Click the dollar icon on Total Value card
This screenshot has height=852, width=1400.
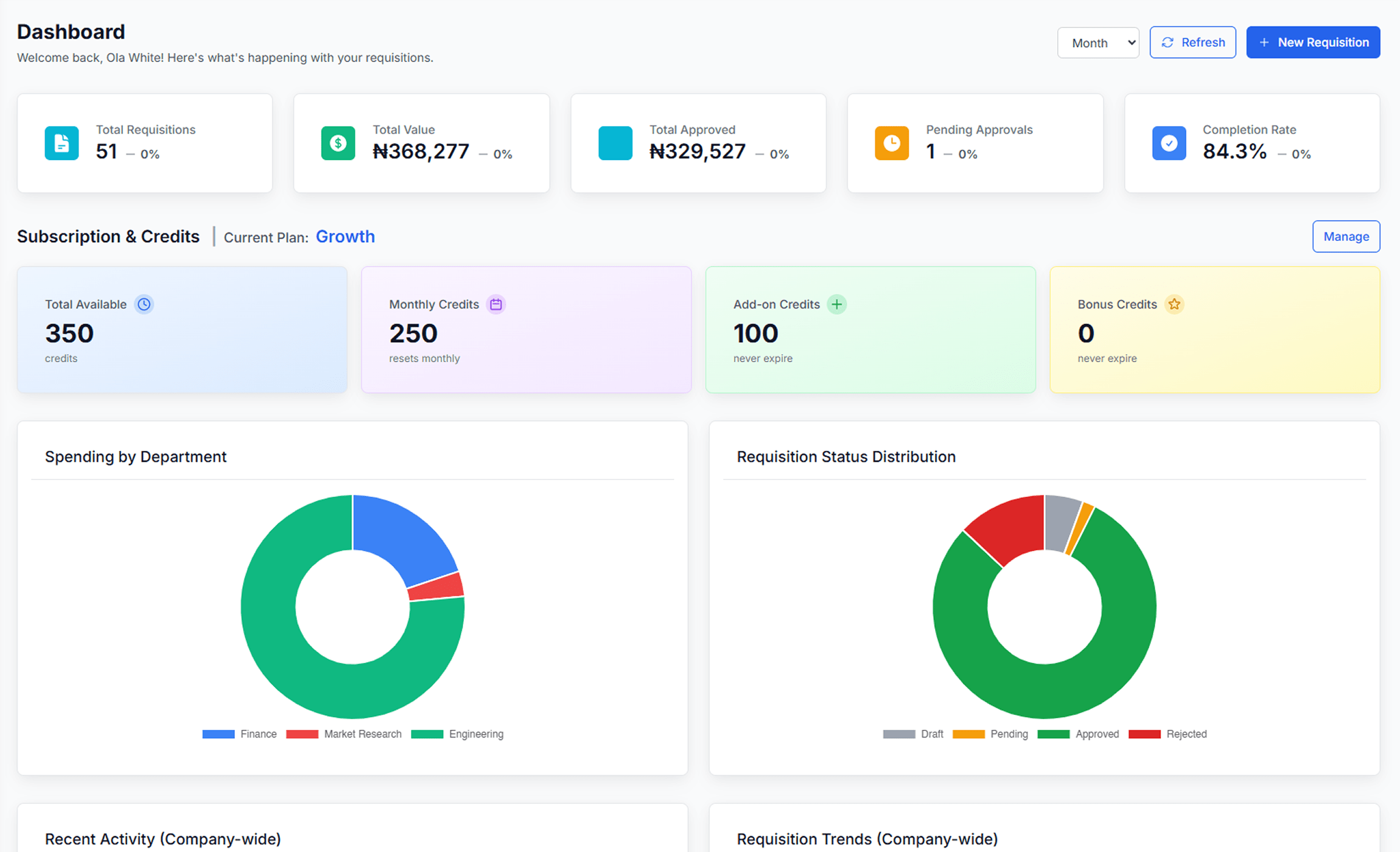338,143
